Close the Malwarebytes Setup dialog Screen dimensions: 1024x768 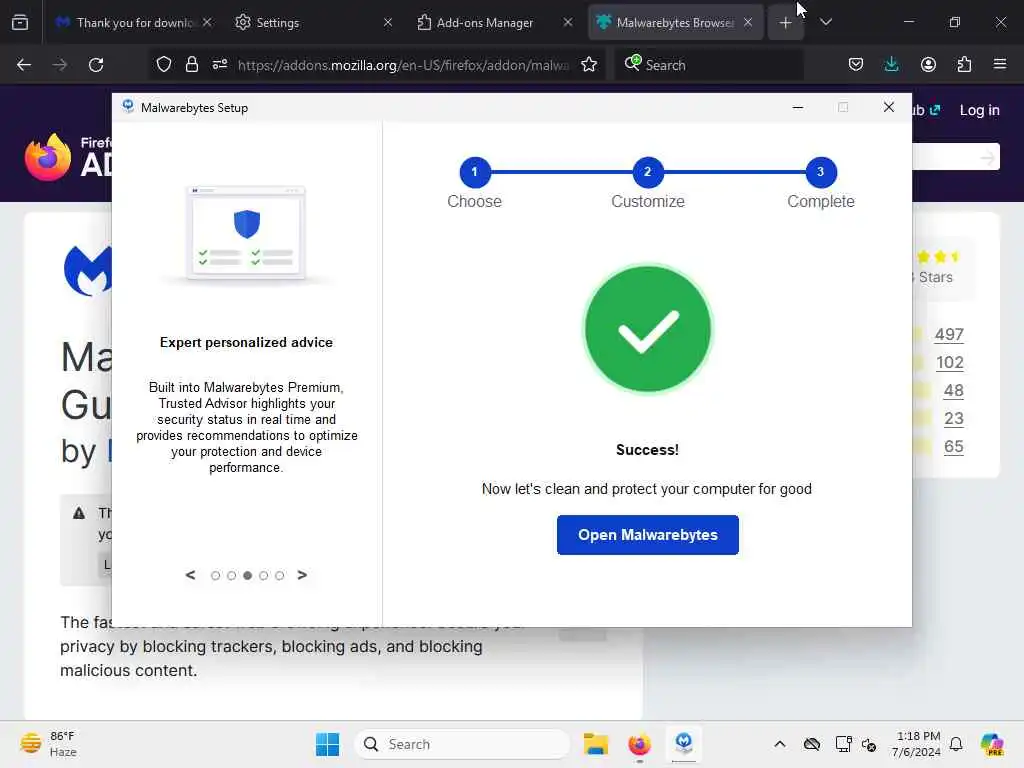pos(888,107)
